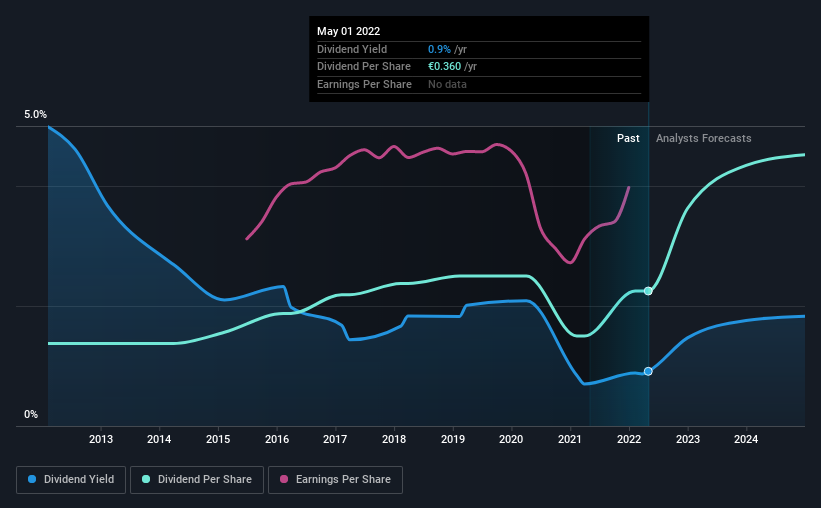Click the No data earnings text in tooltip

click(447, 84)
